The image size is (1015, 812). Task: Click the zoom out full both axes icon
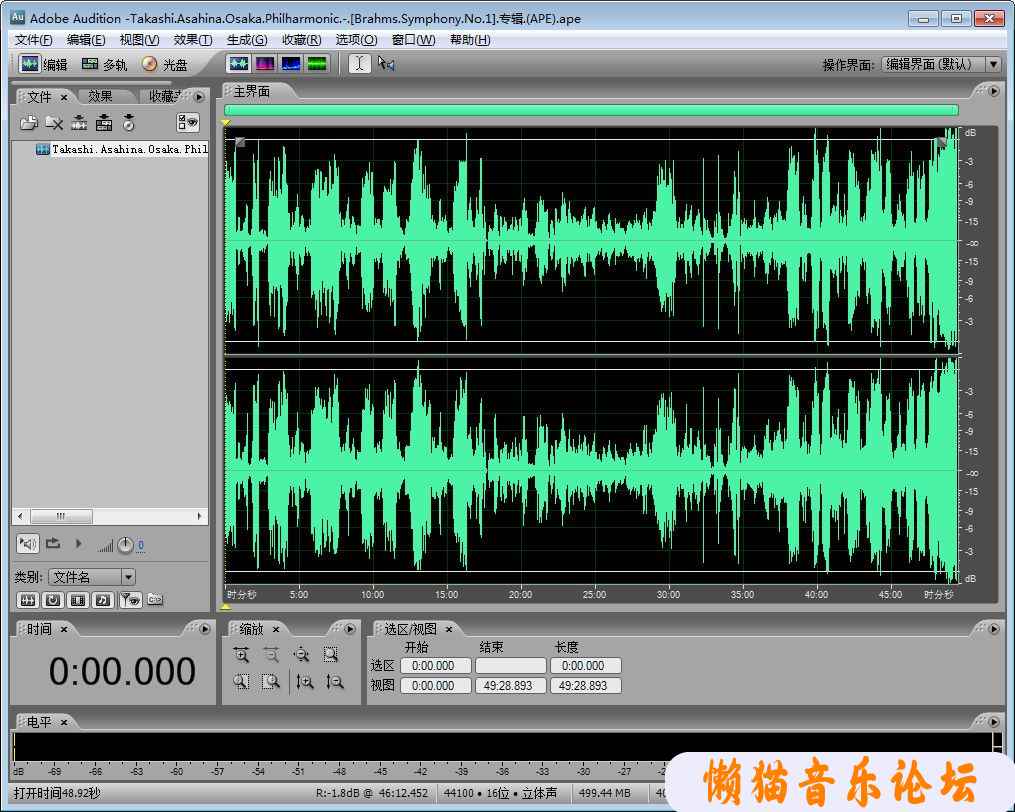click(302, 655)
